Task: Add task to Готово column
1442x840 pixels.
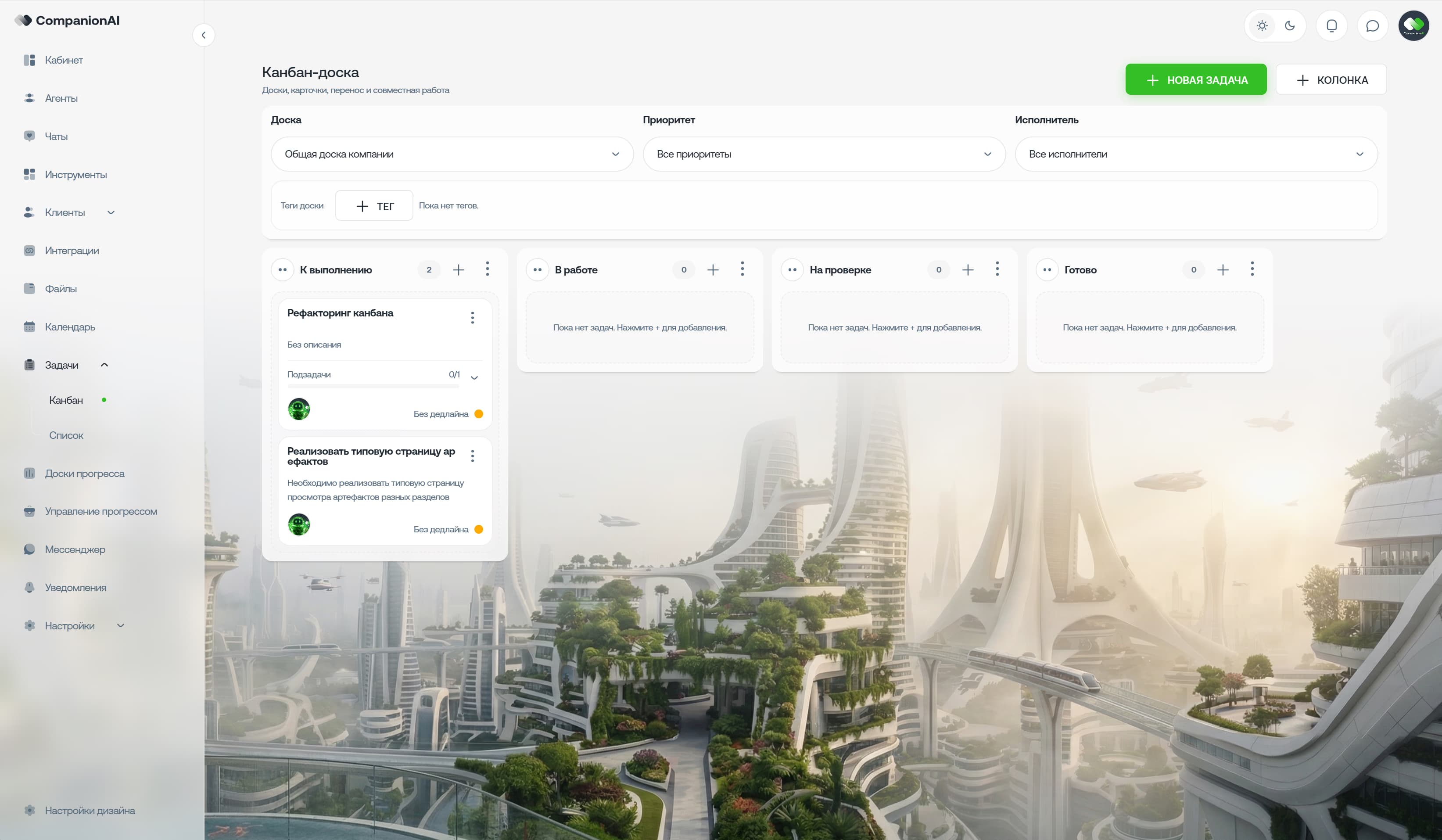Action: [1223, 270]
